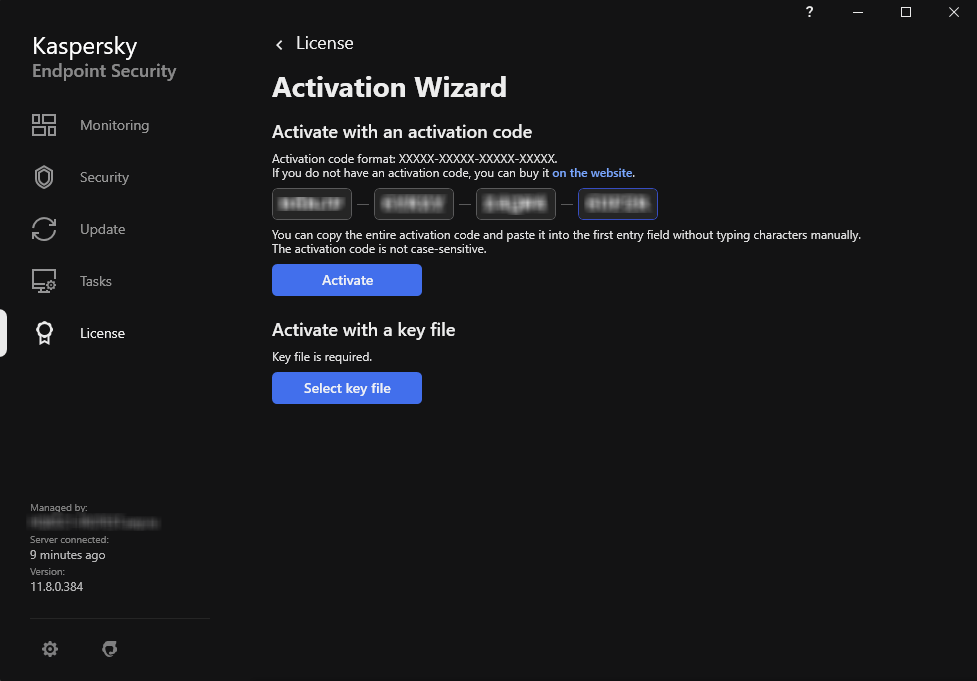The width and height of the screenshot is (977, 681).
Task: Click the License ribbon badge icon
Action: [x=44, y=333]
